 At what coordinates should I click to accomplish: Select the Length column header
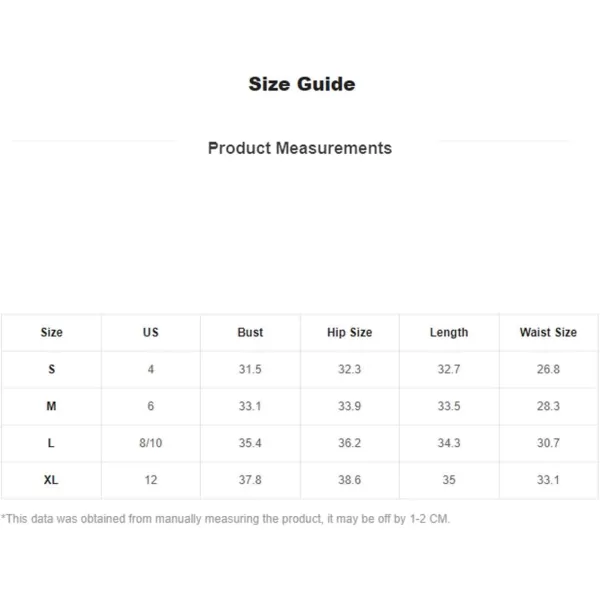pyautogui.click(x=449, y=332)
